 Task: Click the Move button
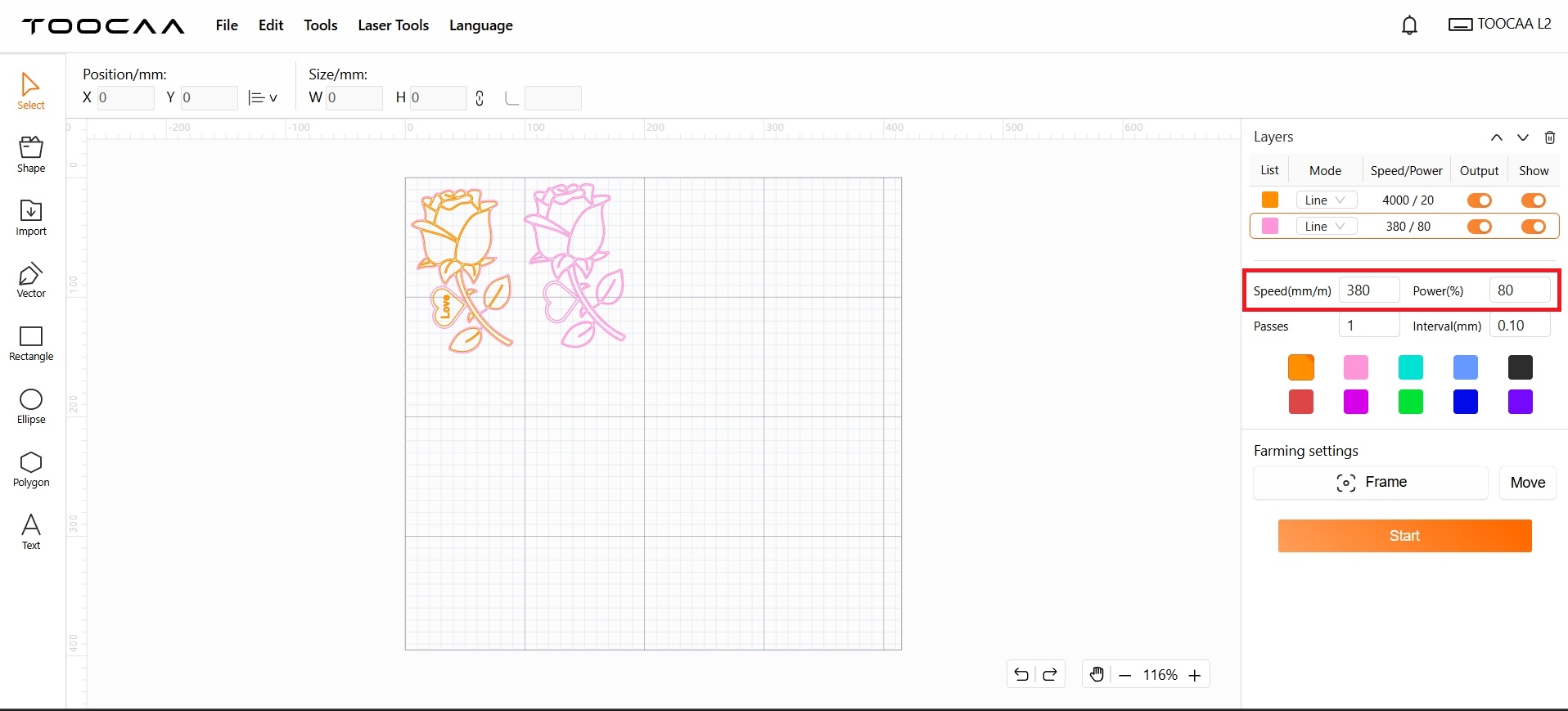[1528, 483]
